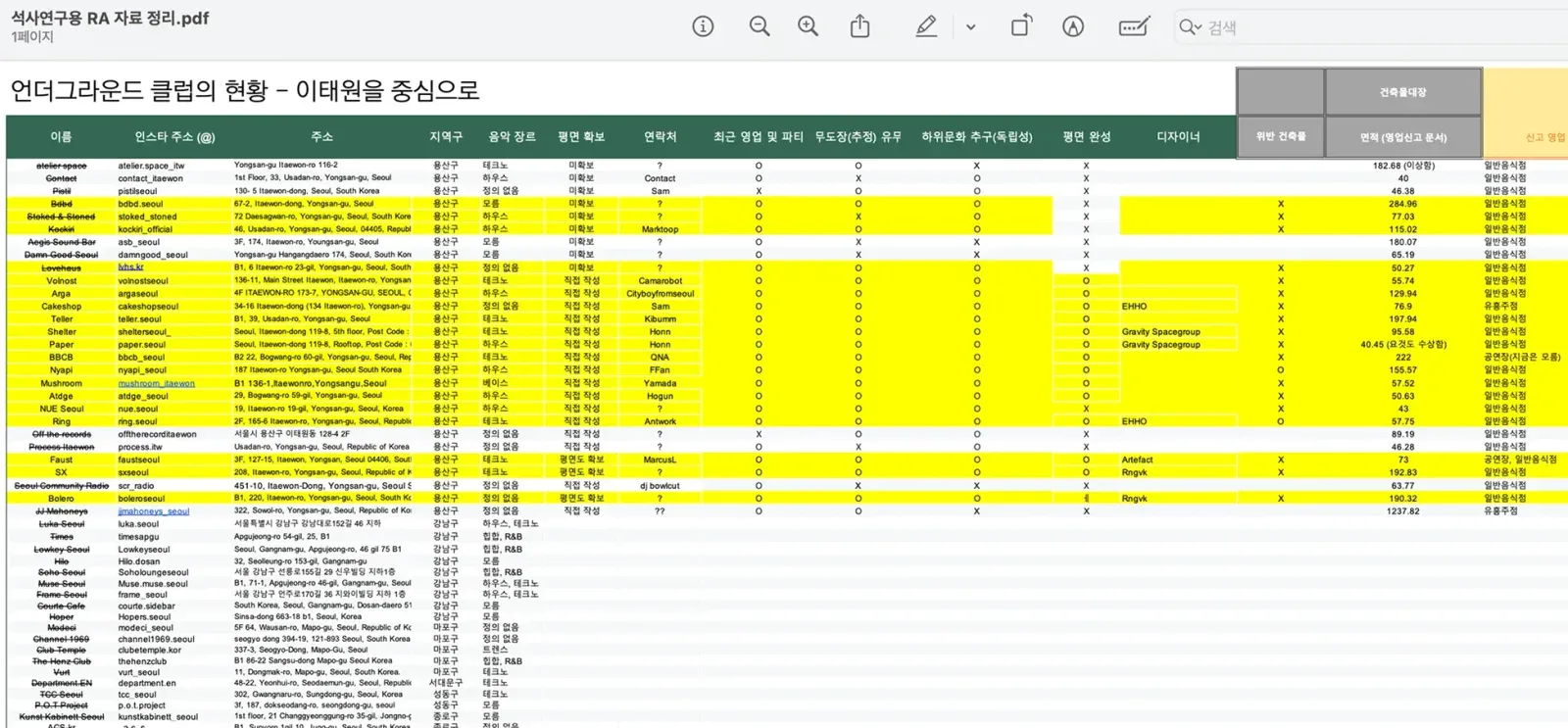Select the highlight pen tool
The image size is (1568, 728).
click(x=926, y=26)
